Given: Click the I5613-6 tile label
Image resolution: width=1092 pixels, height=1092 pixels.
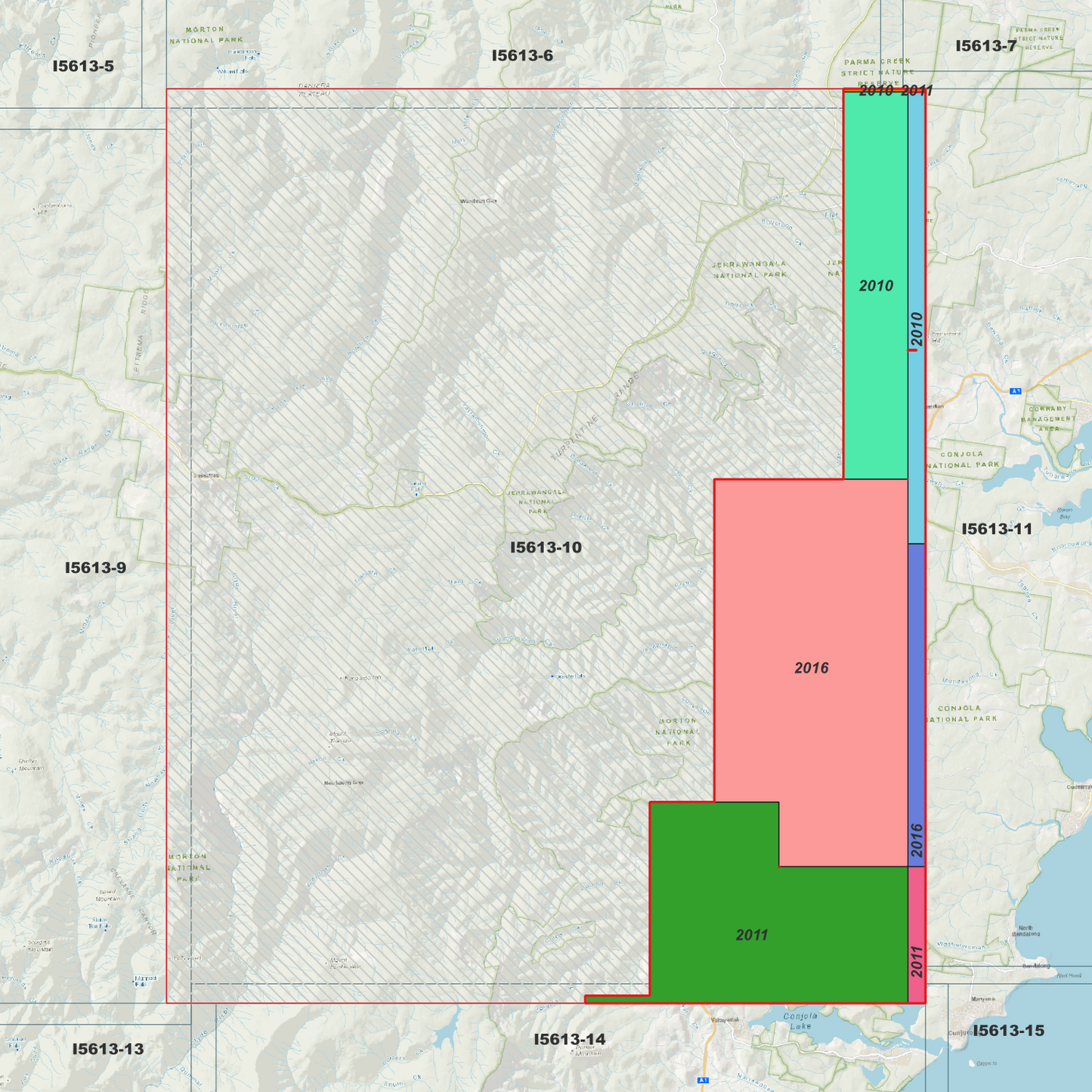Looking at the screenshot, I should coord(522,55).
